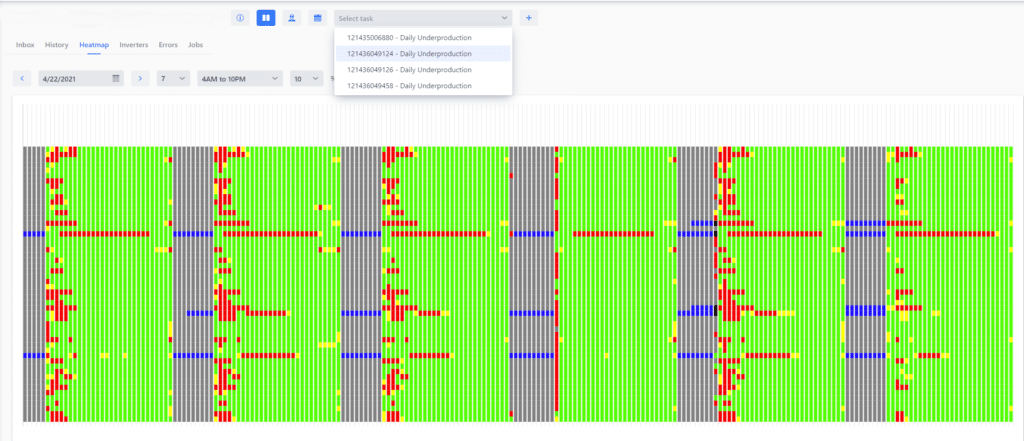This screenshot has height=441, width=1024.
Task: Expand the Select task dropdown
Action: click(x=423, y=18)
